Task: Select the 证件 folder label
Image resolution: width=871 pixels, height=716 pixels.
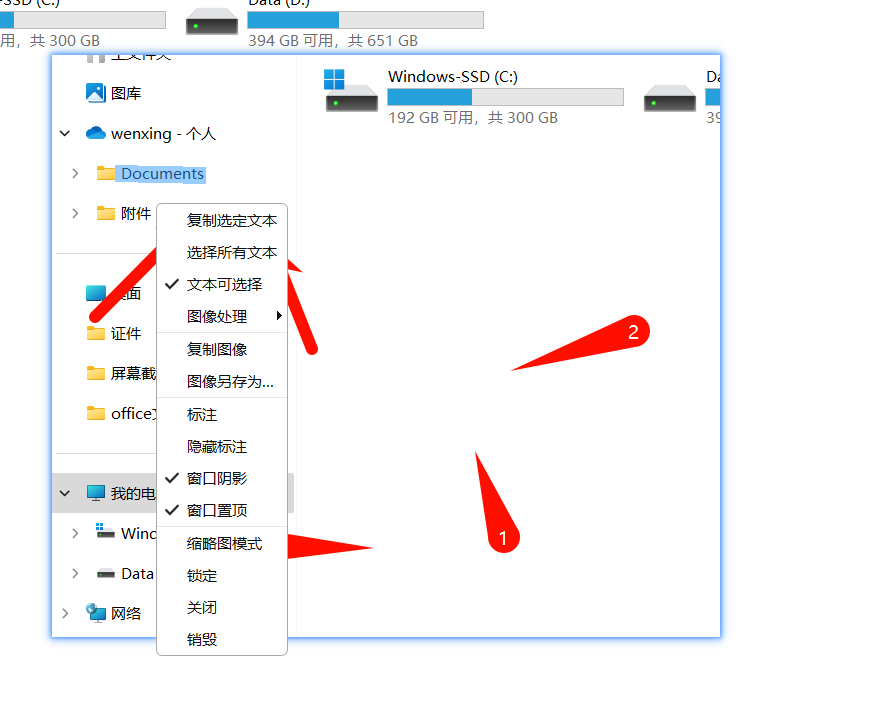Action: pyautogui.click(x=126, y=333)
